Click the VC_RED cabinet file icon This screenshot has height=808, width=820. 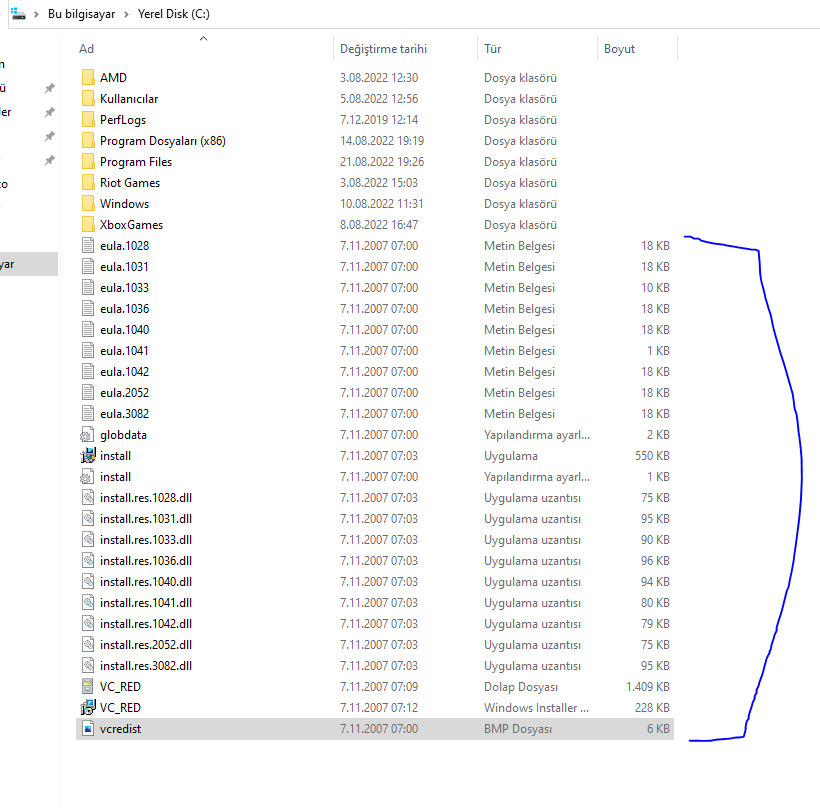tap(88, 686)
